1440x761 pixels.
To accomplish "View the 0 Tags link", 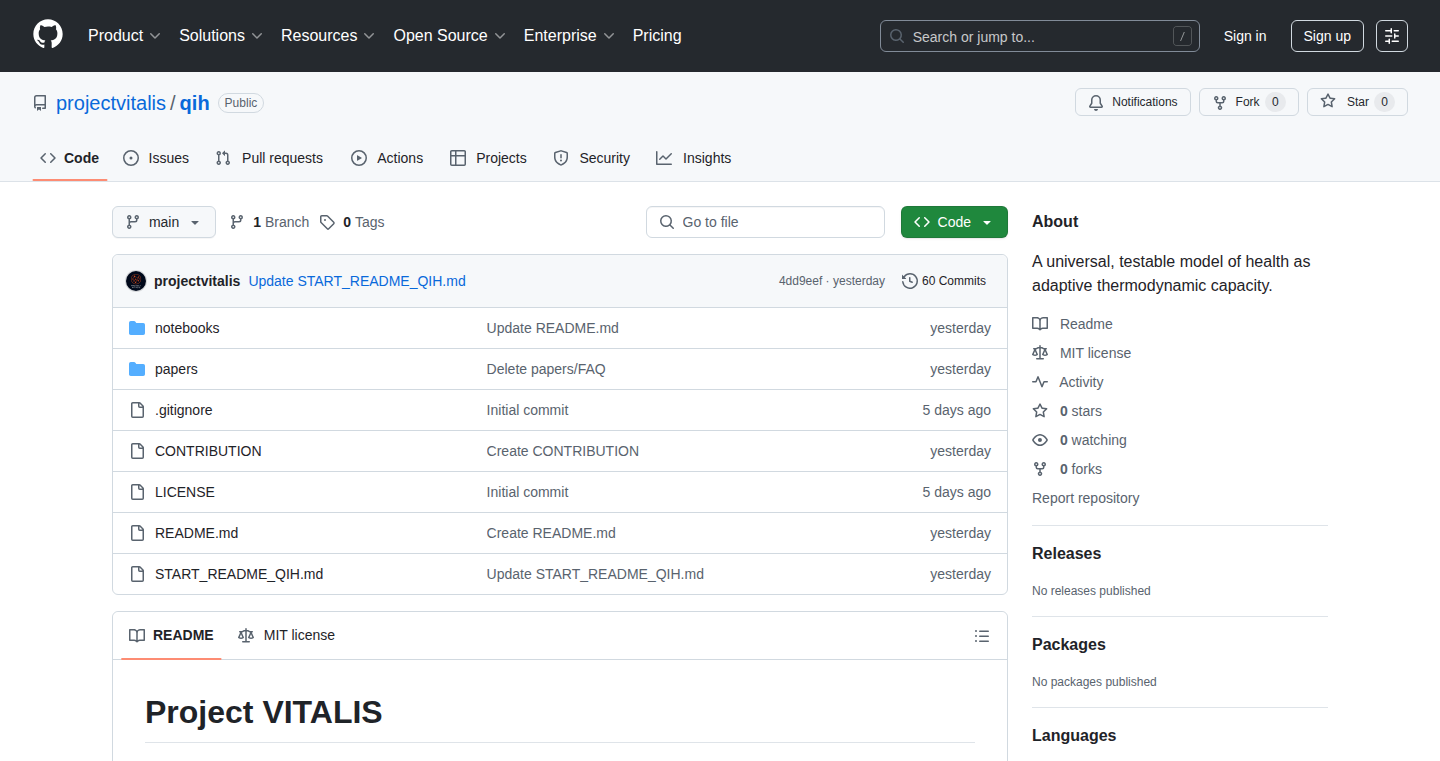I will 352,222.
